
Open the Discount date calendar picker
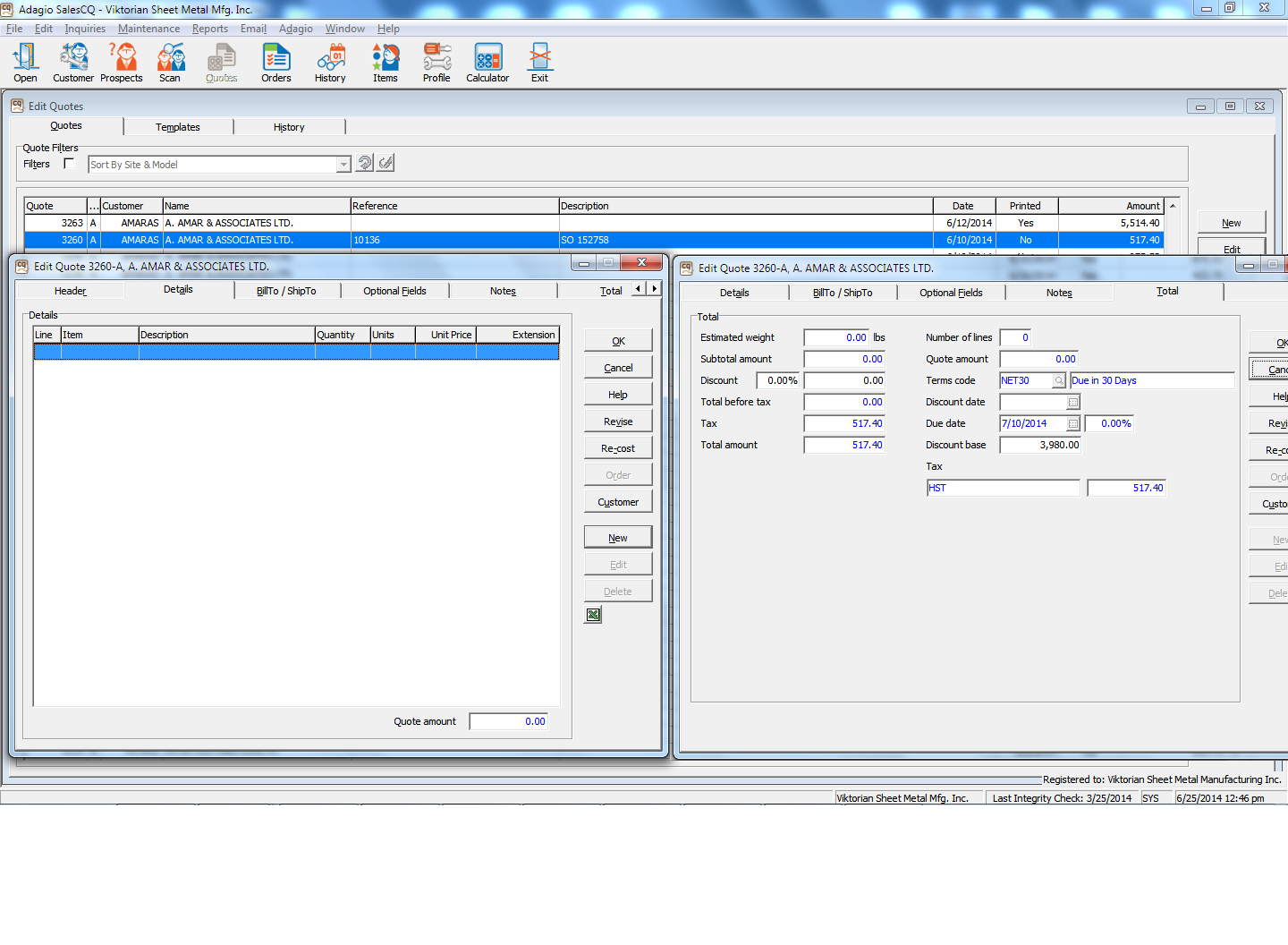[x=1073, y=403]
